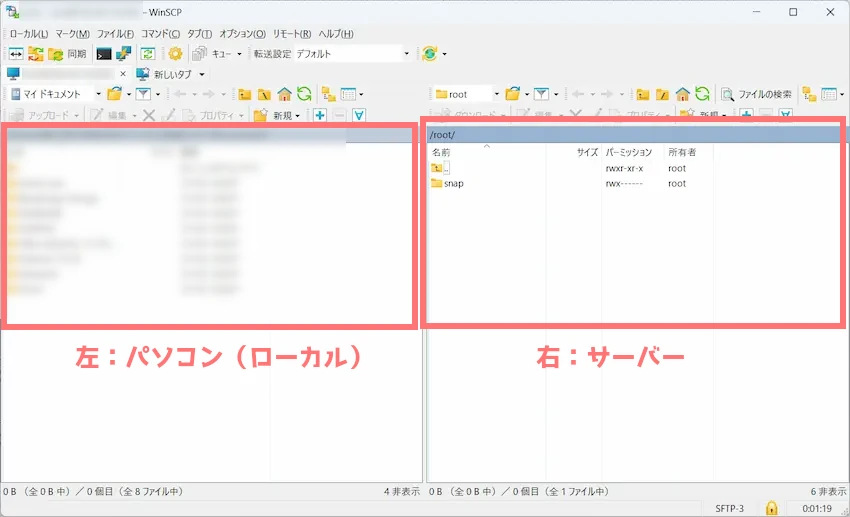
Task: Open the ヘルプ(H) menu
Action: 336,34
